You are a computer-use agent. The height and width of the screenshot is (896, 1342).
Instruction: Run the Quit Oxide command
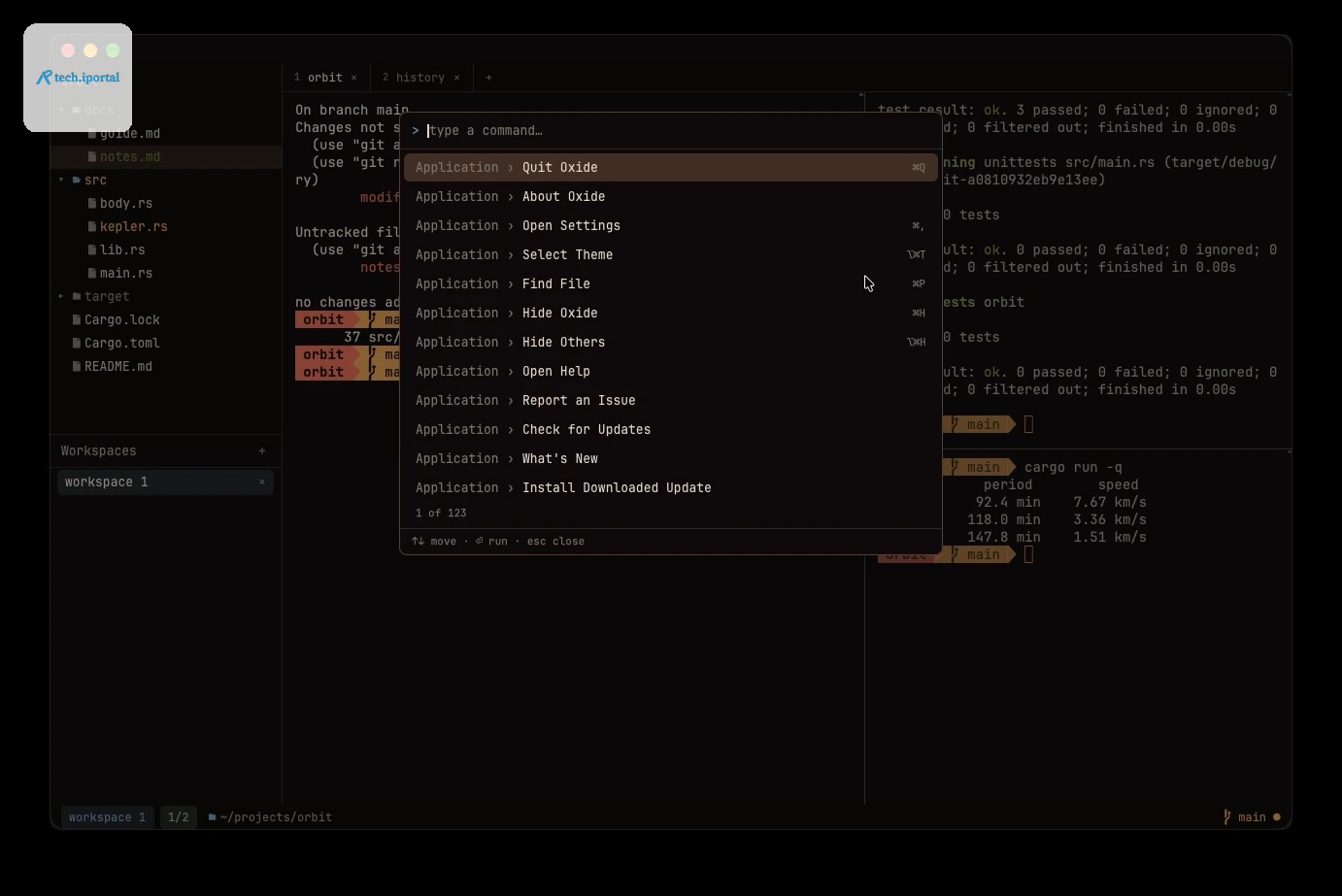671,168
